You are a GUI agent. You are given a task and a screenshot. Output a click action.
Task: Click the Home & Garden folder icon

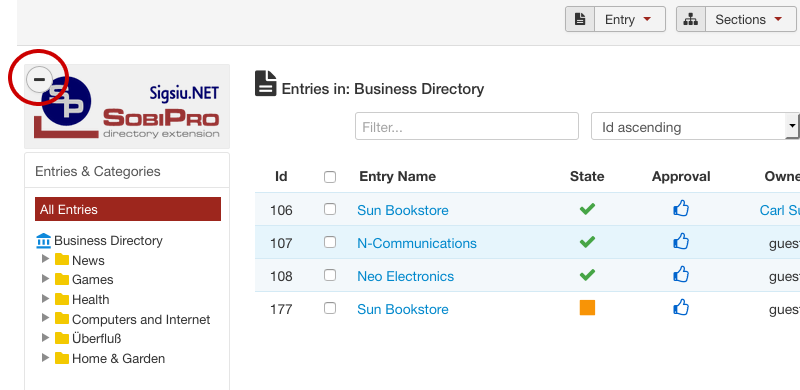point(62,357)
